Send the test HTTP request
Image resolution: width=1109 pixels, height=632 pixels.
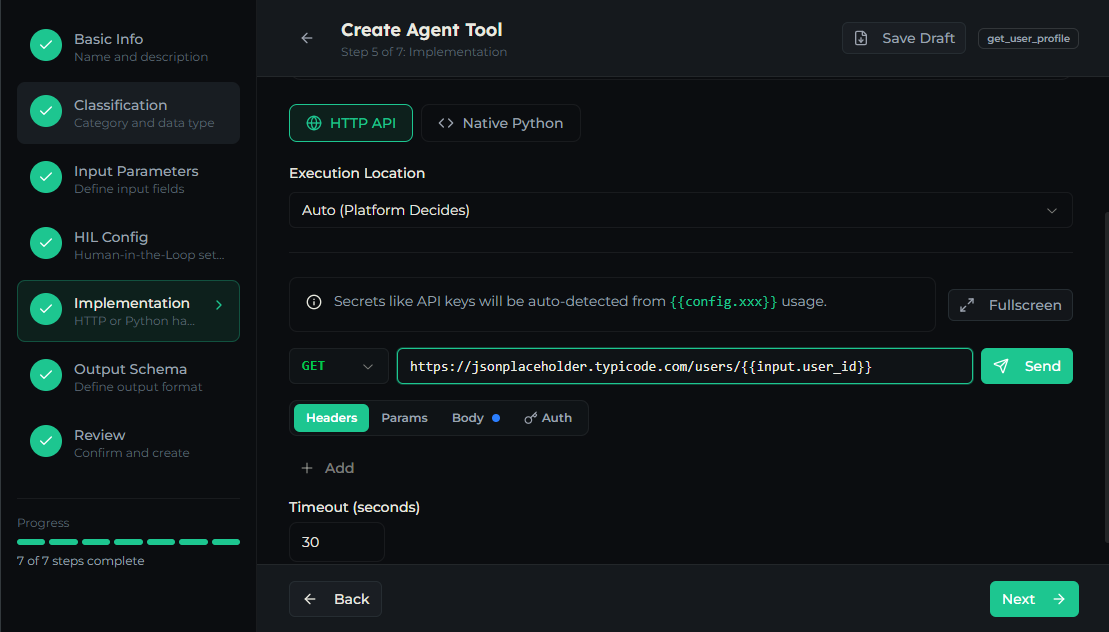click(x=1026, y=365)
